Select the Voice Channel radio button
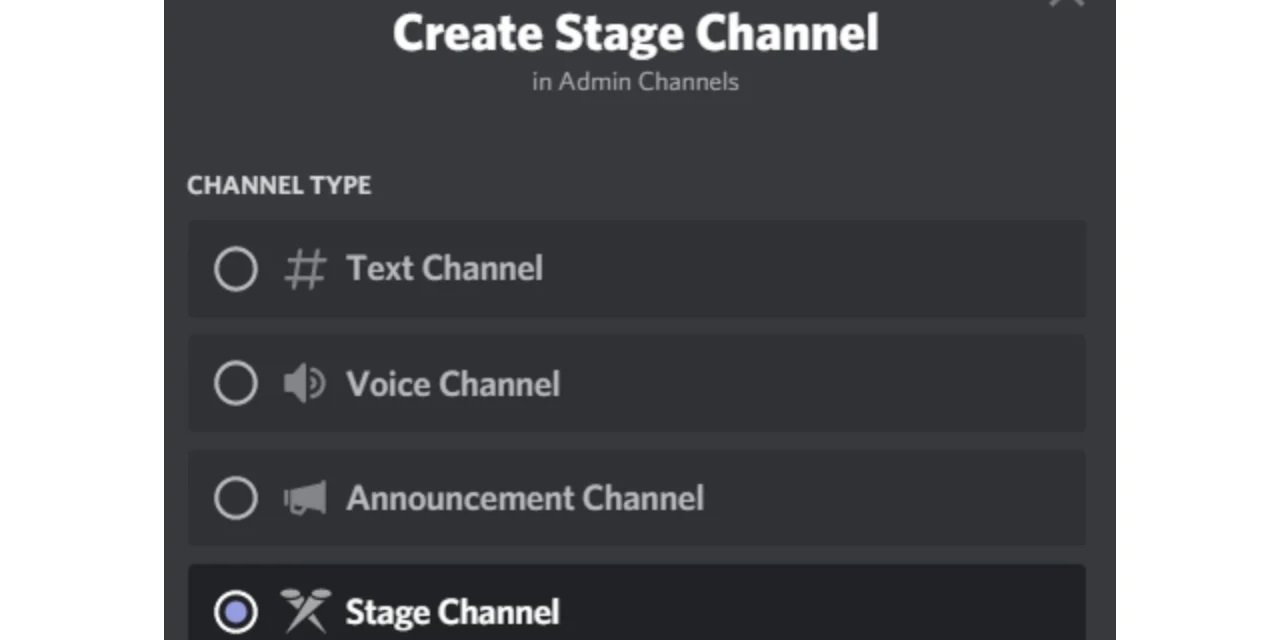Screen dimensions: 1280x640 [x=236, y=384]
